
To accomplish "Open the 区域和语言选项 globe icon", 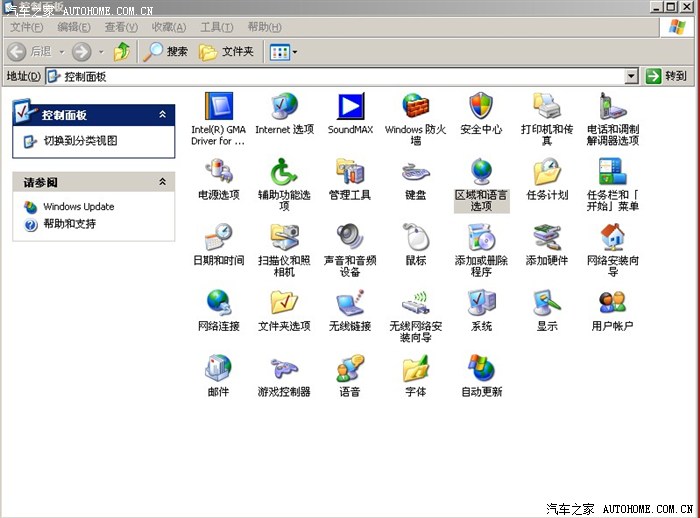I will pos(481,172).
